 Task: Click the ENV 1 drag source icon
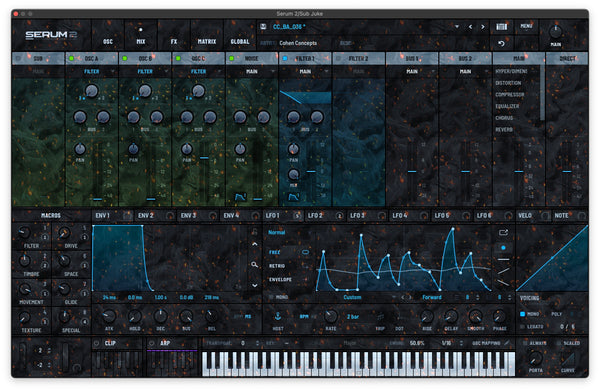point(127,216)
